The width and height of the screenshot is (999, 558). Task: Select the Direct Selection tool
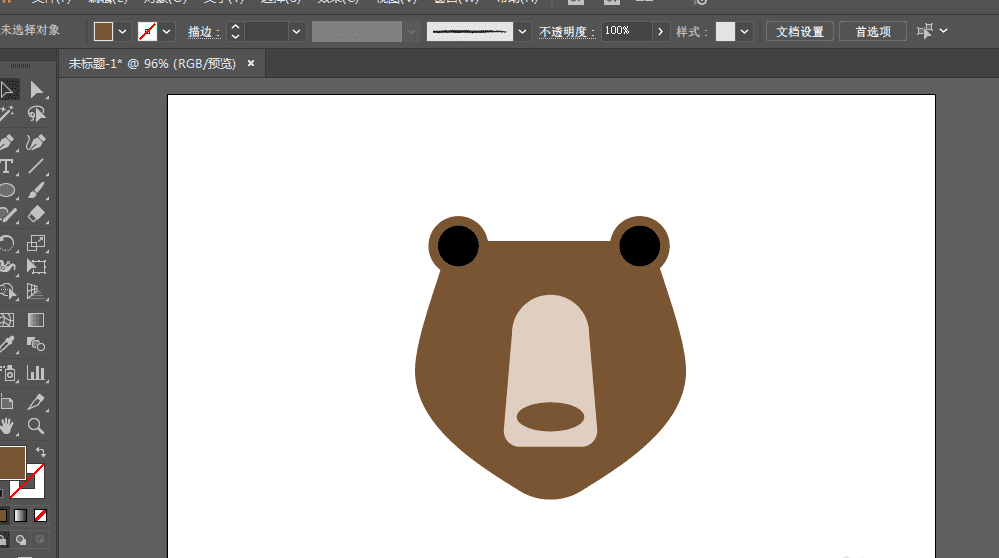pos(37,90)
